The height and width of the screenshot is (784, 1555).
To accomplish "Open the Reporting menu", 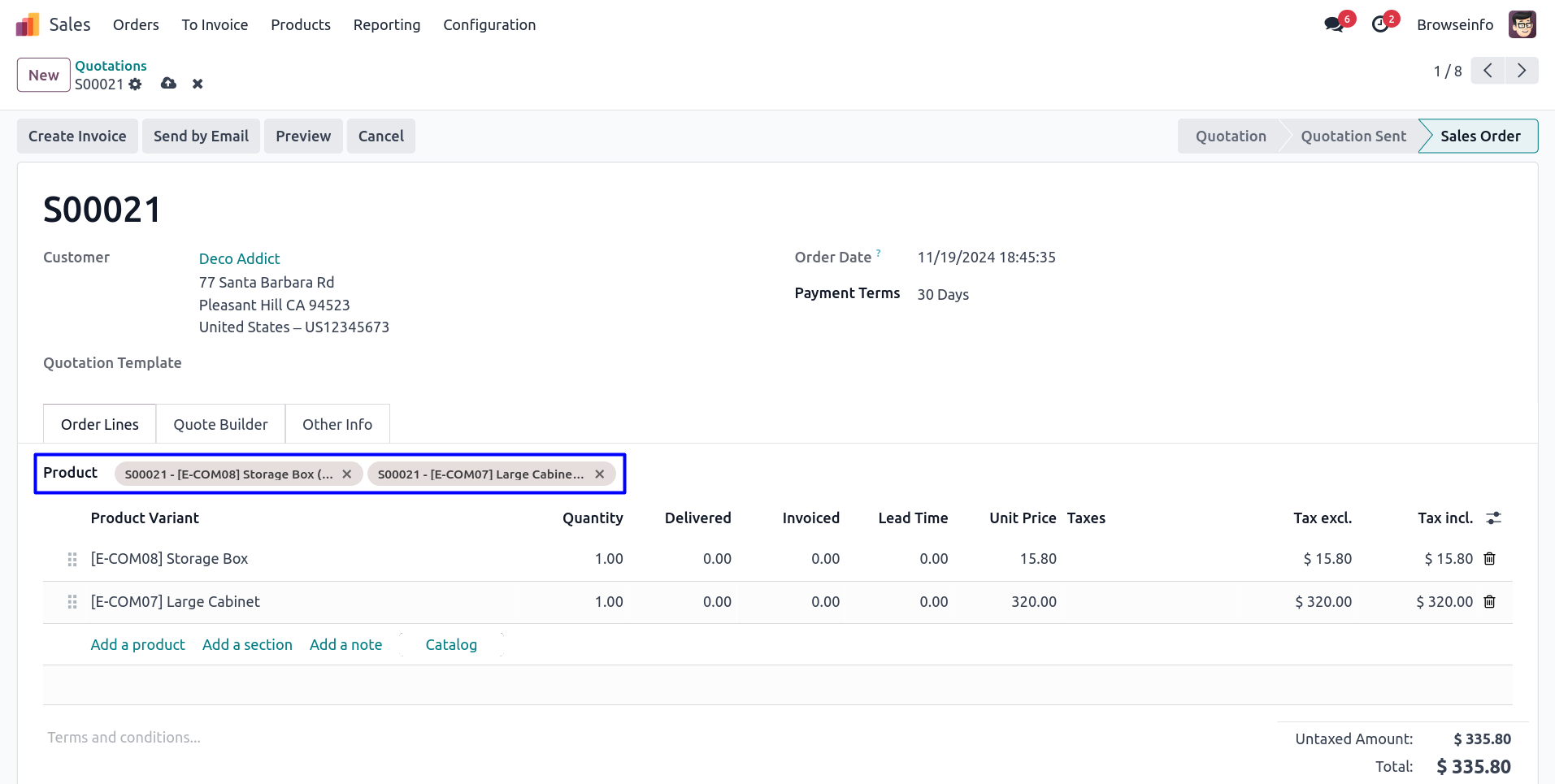I will coord(387,25).
